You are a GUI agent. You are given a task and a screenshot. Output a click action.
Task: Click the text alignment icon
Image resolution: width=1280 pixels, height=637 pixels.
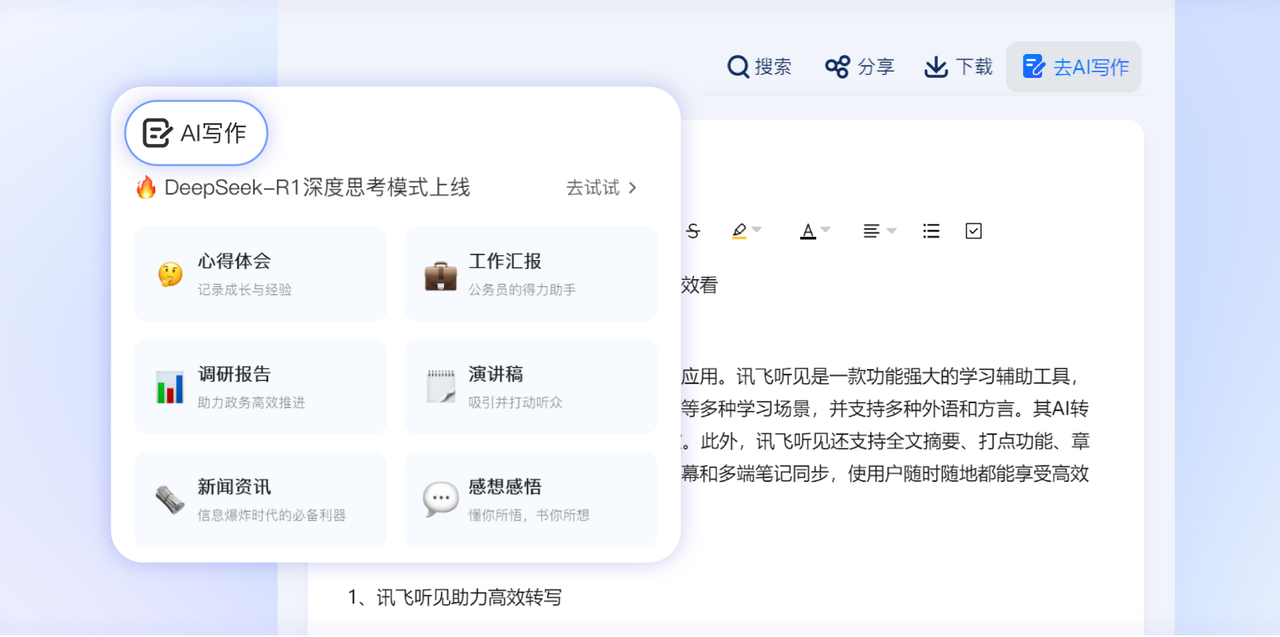[871, 231]
